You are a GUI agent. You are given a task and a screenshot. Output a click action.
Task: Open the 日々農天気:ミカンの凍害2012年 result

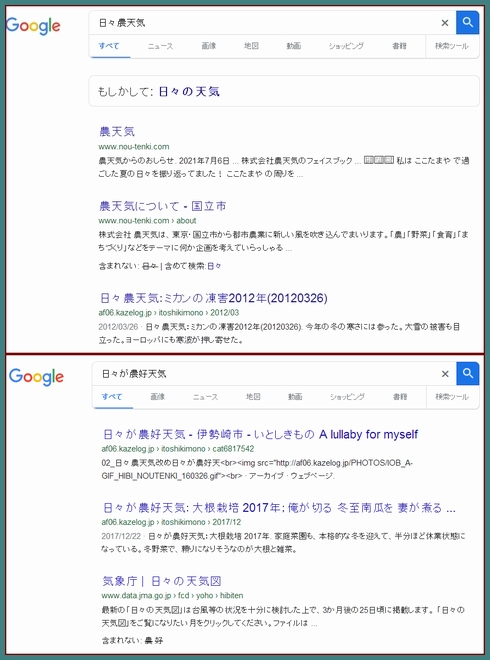[214, 298]
